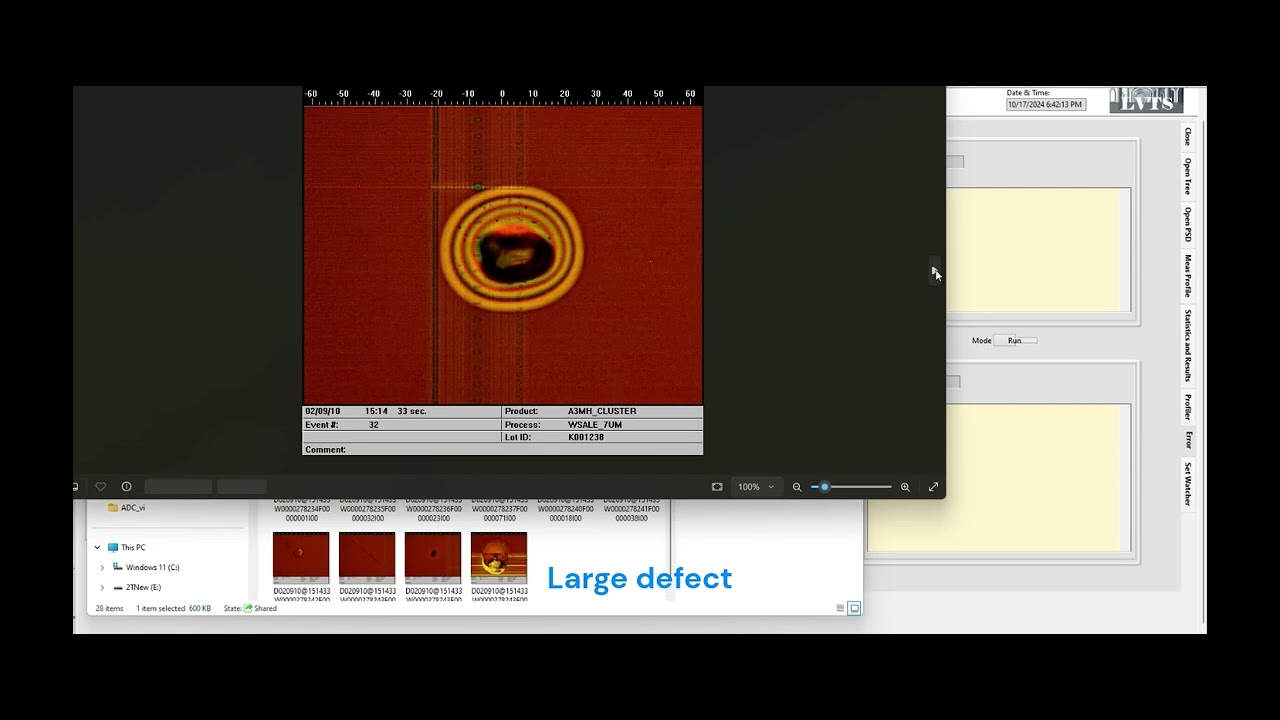This screenshot has width=1280, height=720.
Task: Select the Error vertical tab
Action: [x=1188, y=440]
